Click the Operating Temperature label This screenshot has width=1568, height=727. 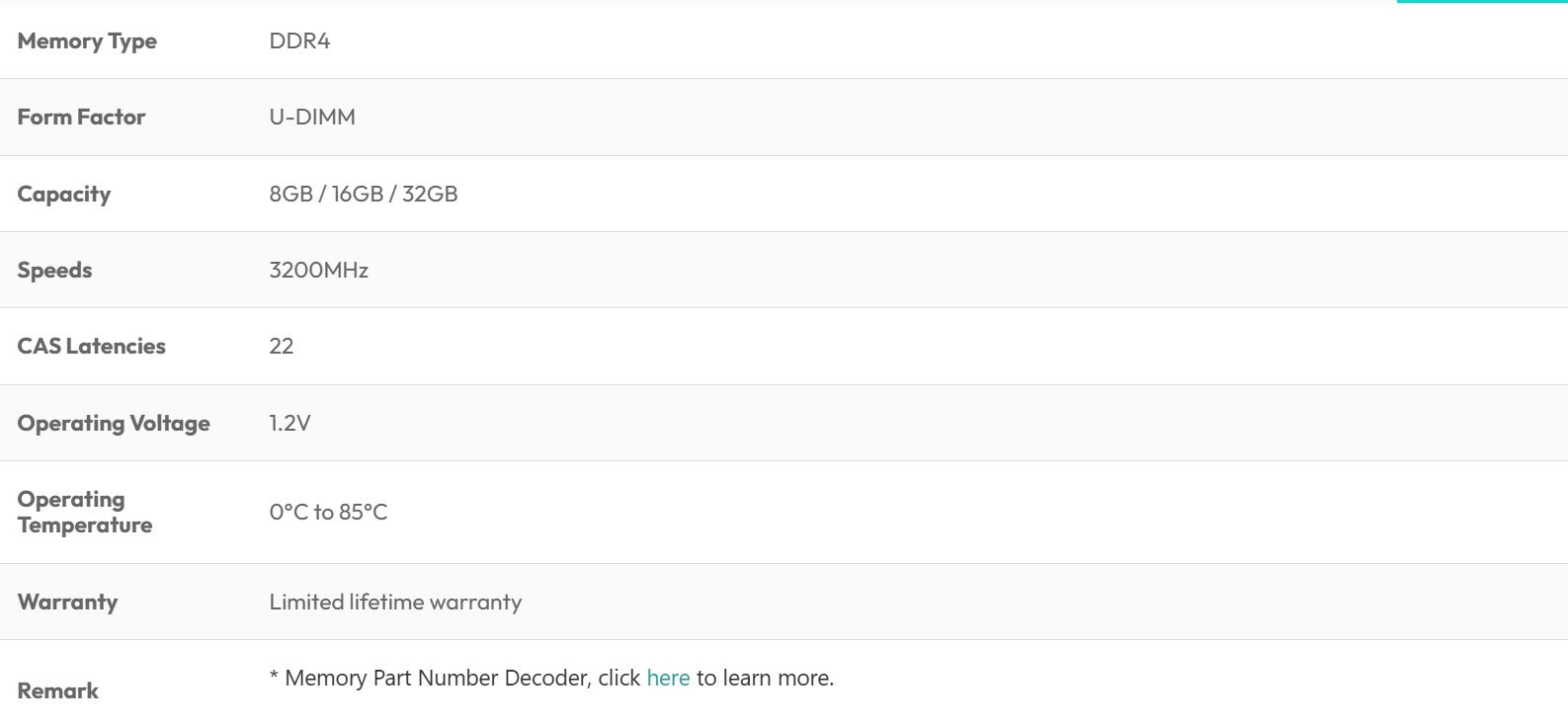(x=85, y=512)
